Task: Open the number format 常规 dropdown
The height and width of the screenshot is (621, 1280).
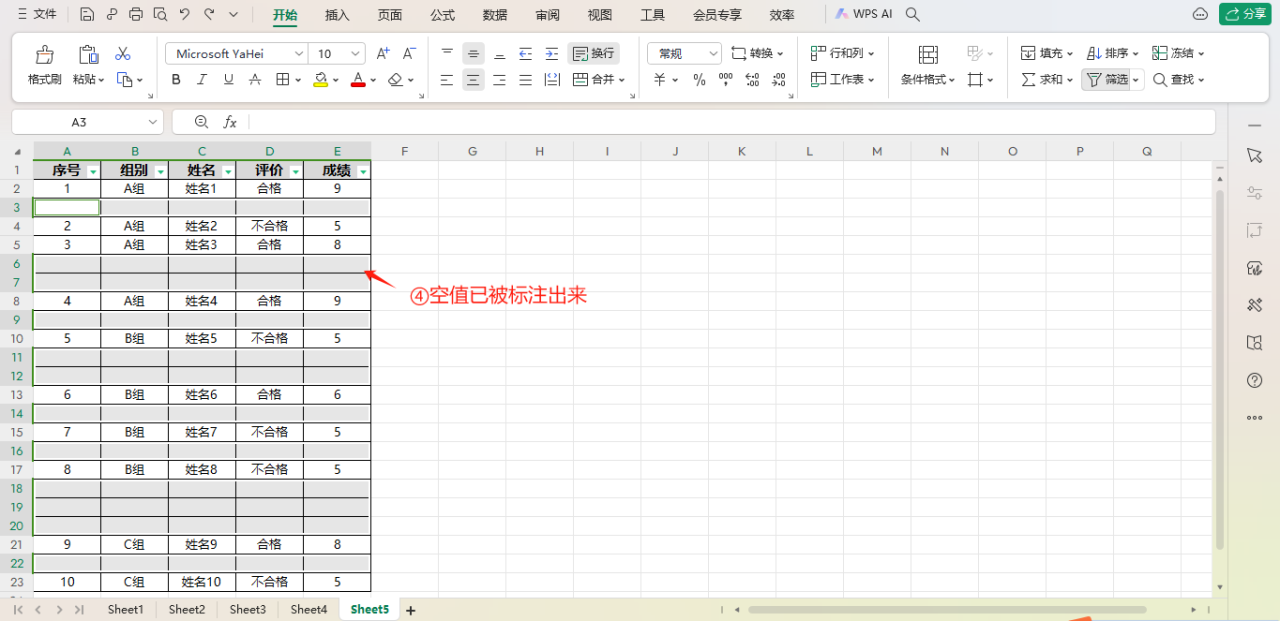Action: pos(714,54)
